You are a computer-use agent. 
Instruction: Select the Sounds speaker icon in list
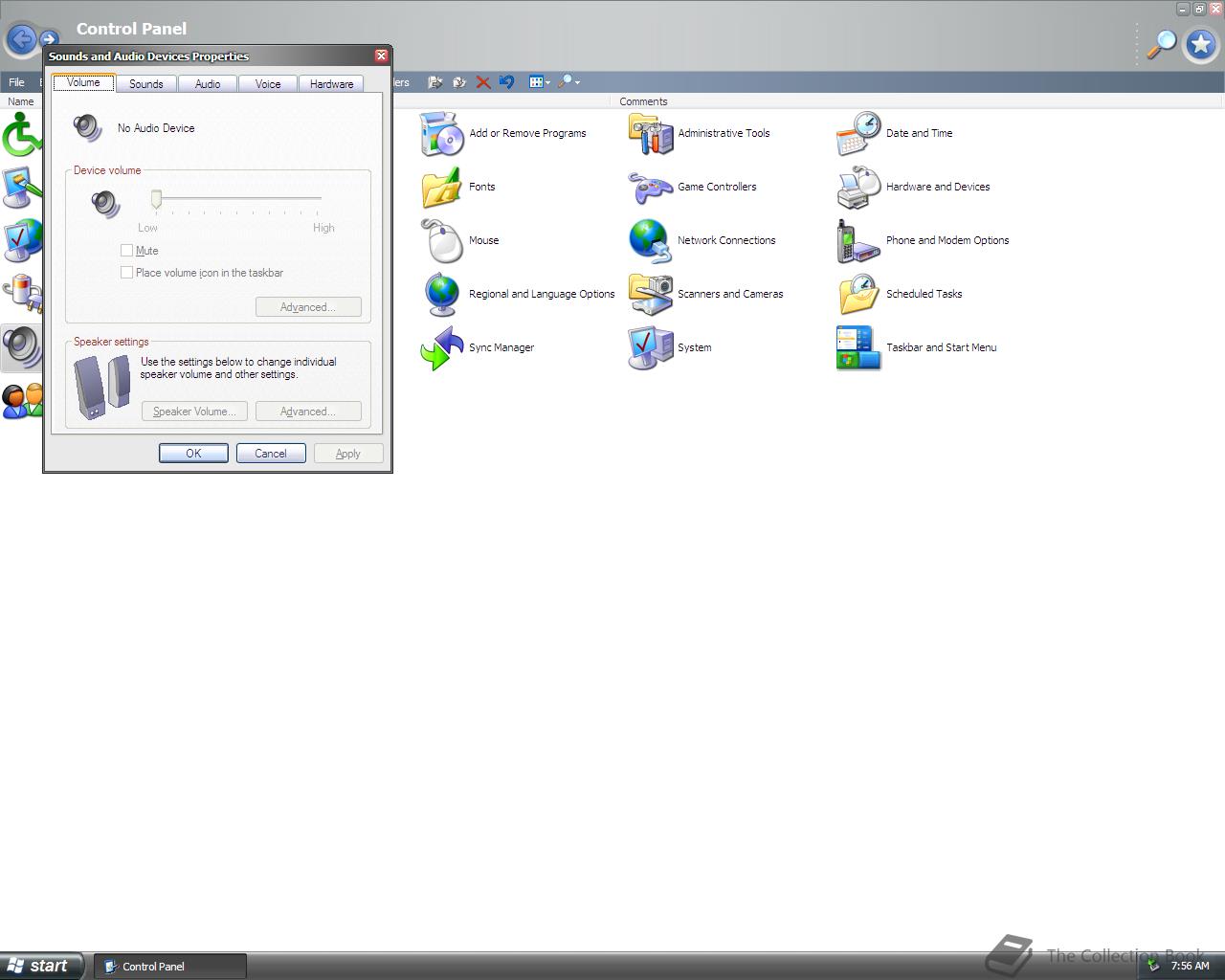tap(21, 348)
